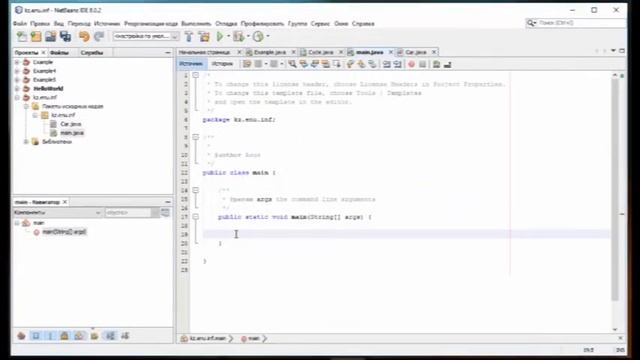The width and height of the screenshot is (640, 360).
Task: Click the Build Project hammer icon
Action: tap(189, 37)
